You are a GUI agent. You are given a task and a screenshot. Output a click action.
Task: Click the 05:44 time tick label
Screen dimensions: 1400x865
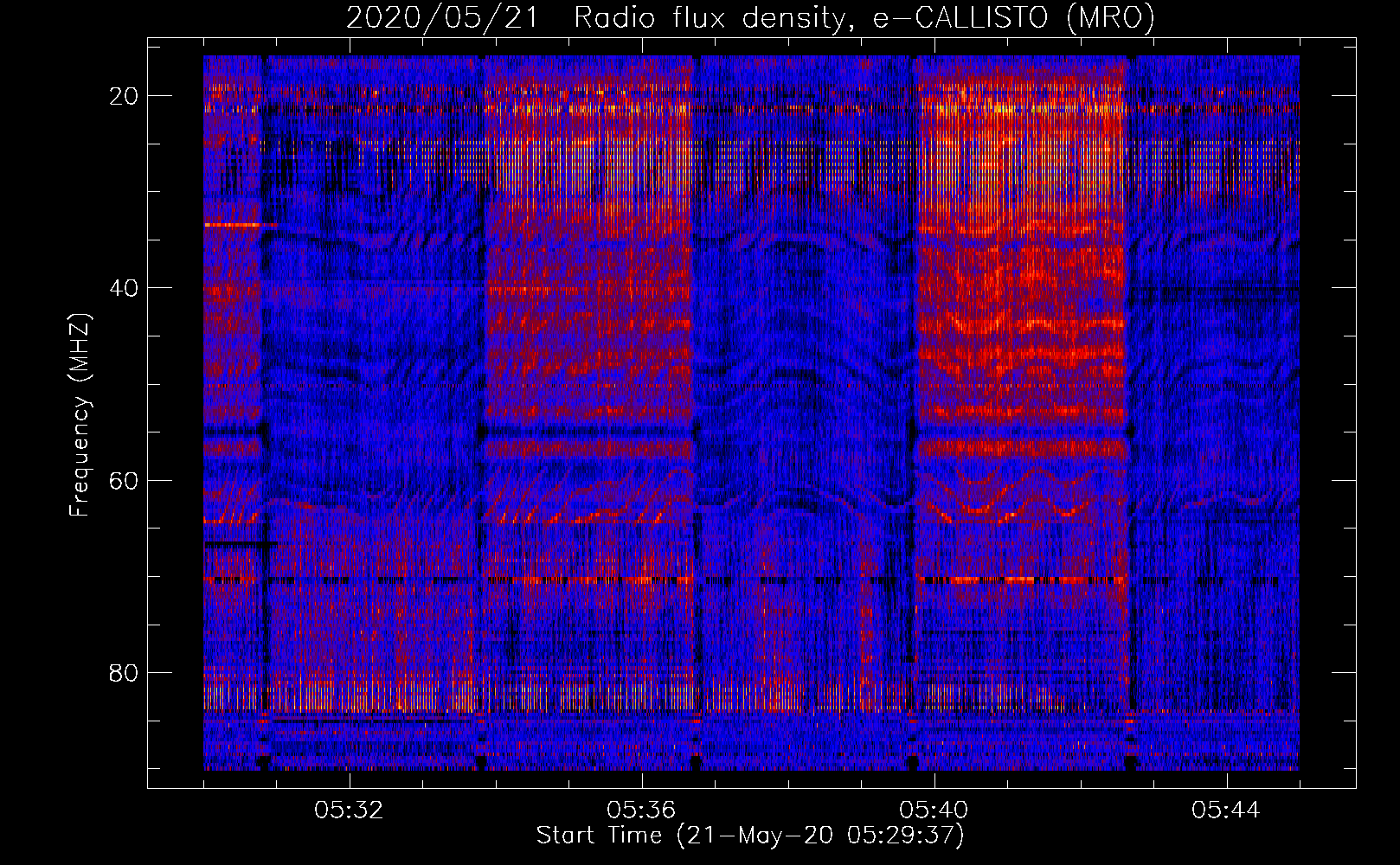click(x=1226, y=811)
